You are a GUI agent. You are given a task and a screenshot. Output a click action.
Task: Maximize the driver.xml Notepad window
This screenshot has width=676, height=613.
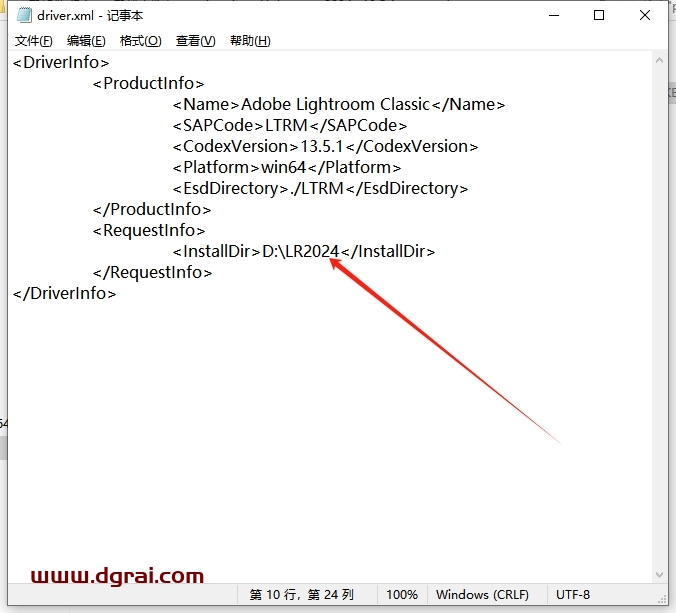tap(598, 15)
